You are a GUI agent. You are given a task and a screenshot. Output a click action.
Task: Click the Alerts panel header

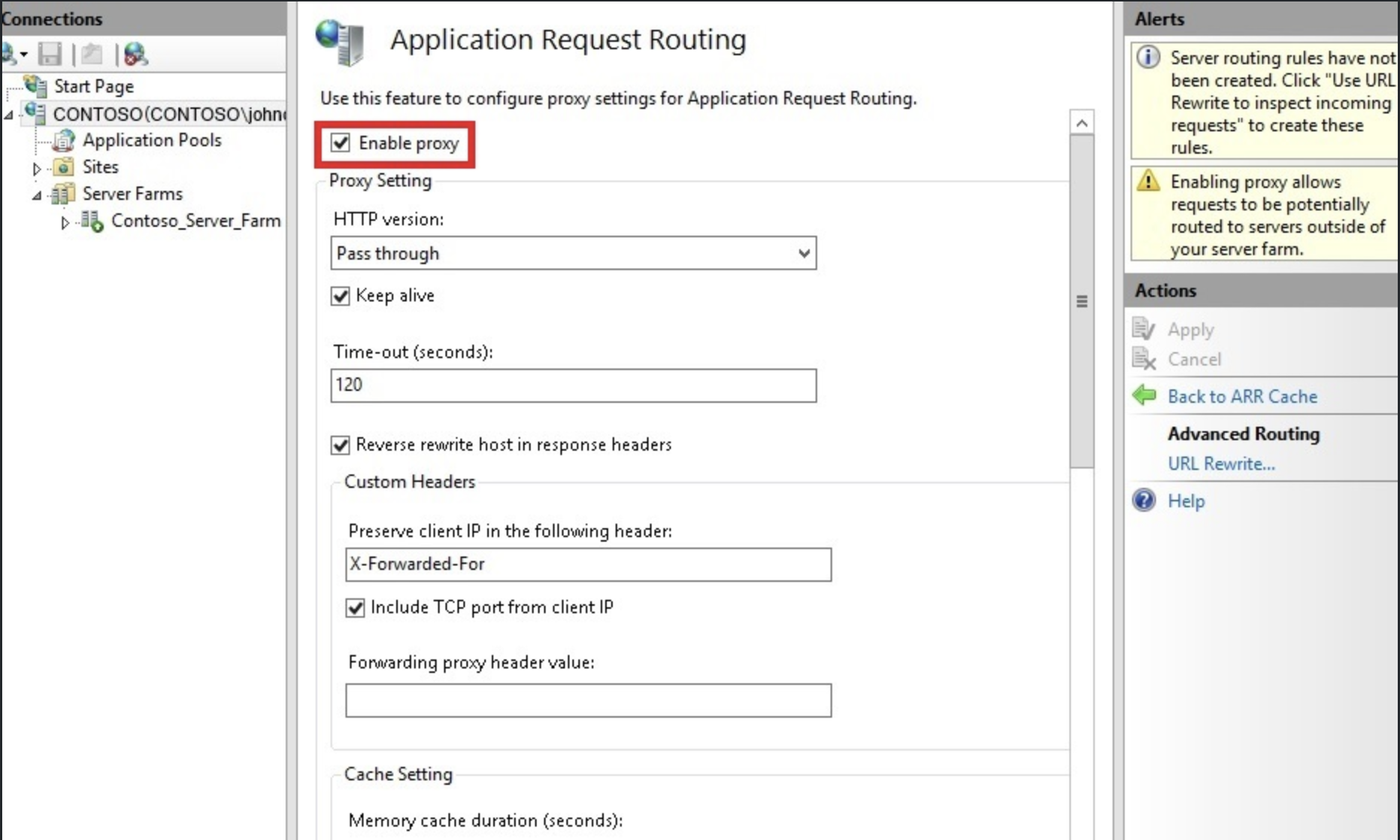pyautogui.click(x=1261, y=19)
